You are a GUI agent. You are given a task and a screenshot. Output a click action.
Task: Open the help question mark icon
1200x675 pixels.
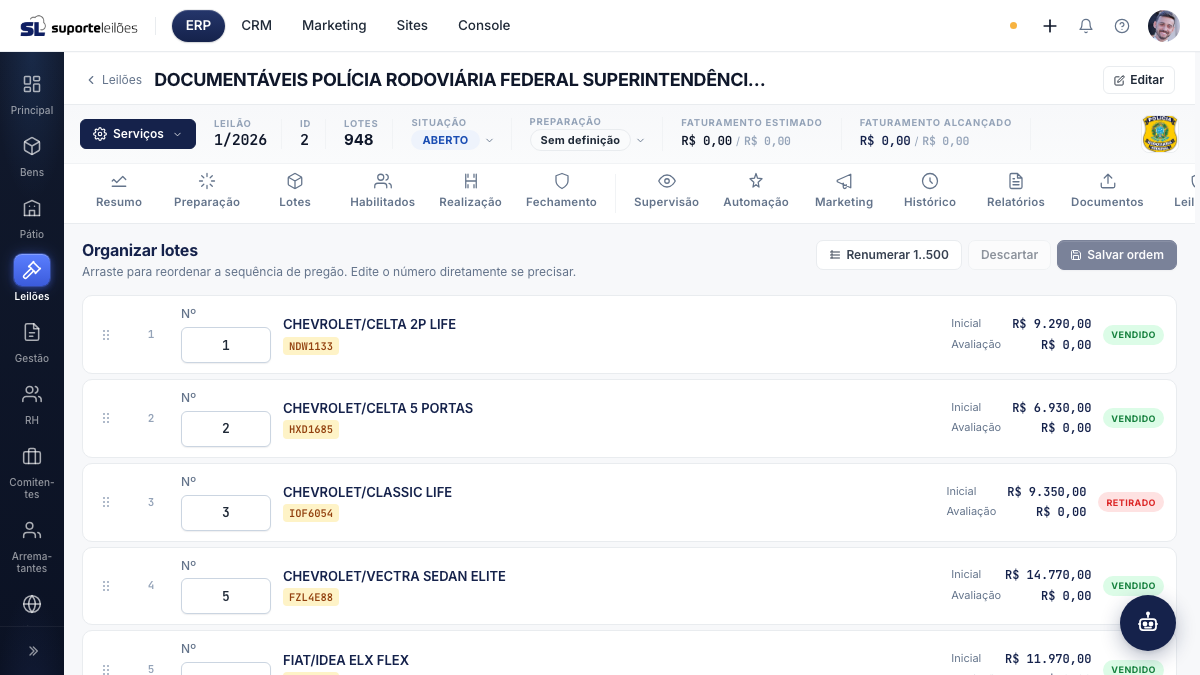point(1122,26)
